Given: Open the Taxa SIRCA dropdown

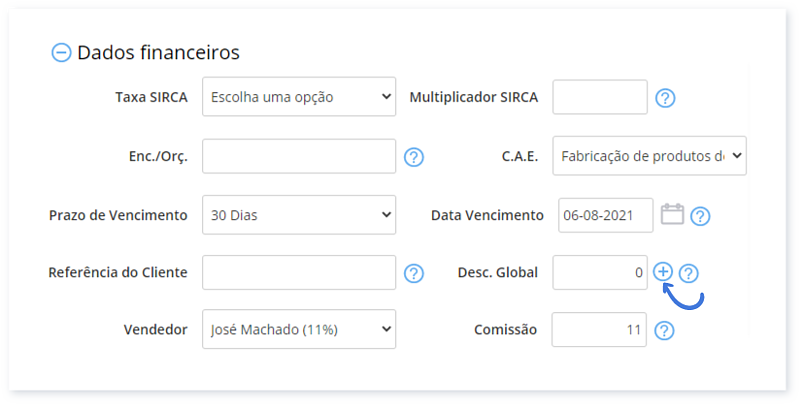Looking at the screenshot, I should [299, 97].
